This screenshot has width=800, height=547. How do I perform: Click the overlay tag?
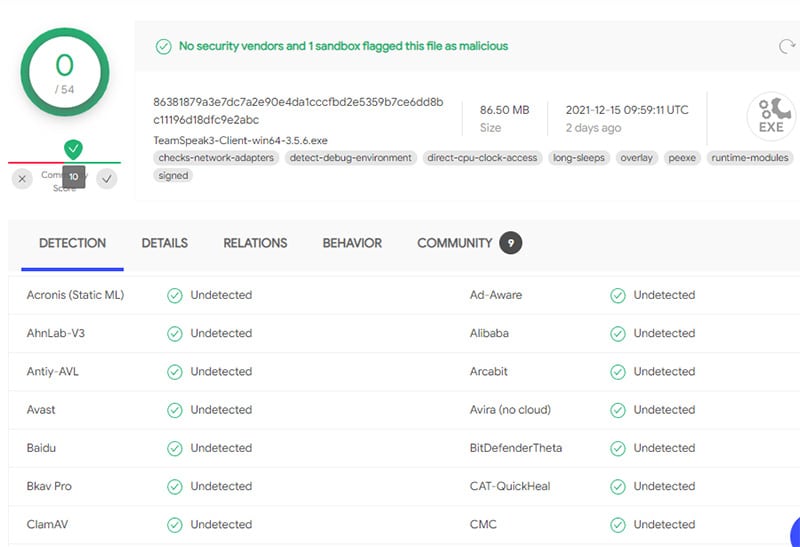point(637,158)
